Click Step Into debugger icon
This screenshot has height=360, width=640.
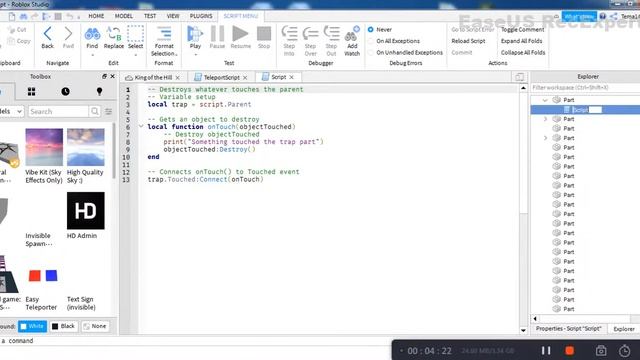coord(289,33)
